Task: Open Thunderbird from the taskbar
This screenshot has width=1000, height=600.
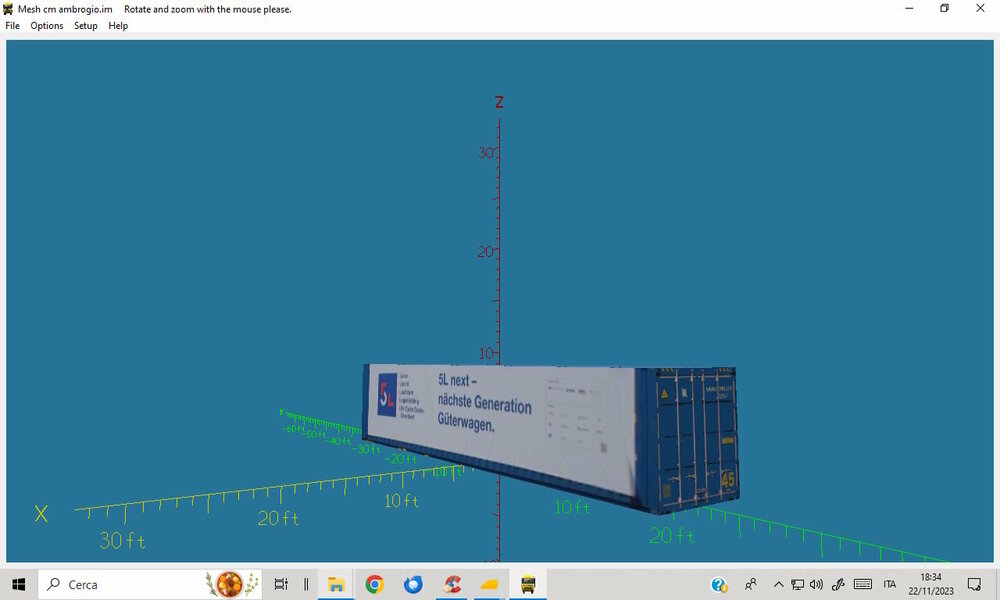Action: click(413, 584)
